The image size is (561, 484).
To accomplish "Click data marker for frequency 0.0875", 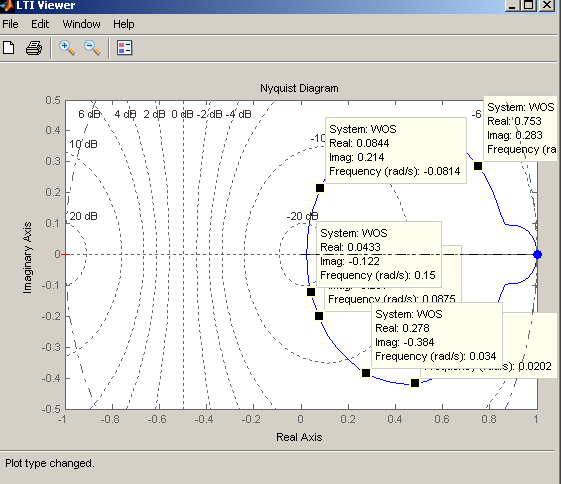I will click(x=319, y=316).
